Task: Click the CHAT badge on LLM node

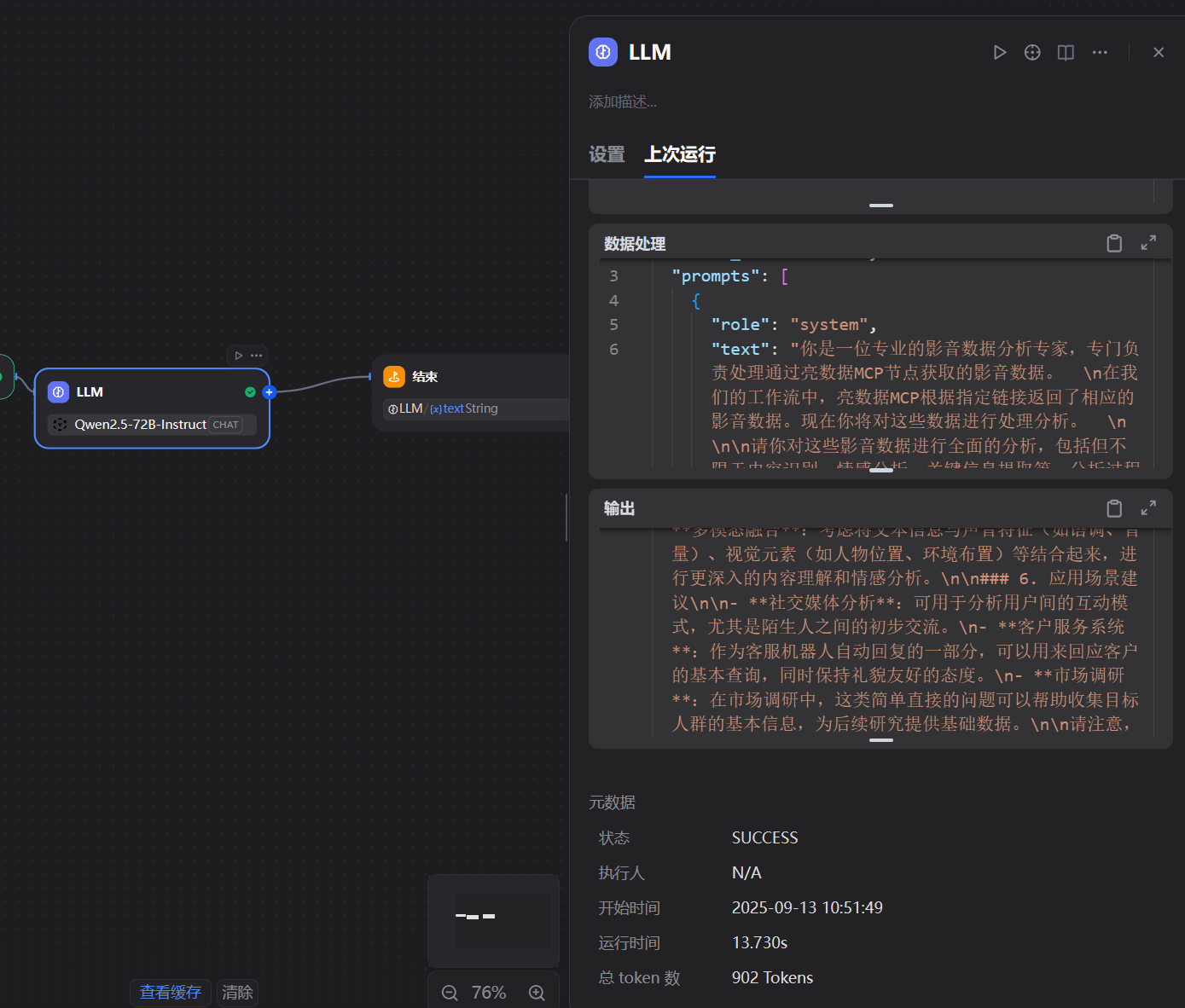Action: point(226,425)
